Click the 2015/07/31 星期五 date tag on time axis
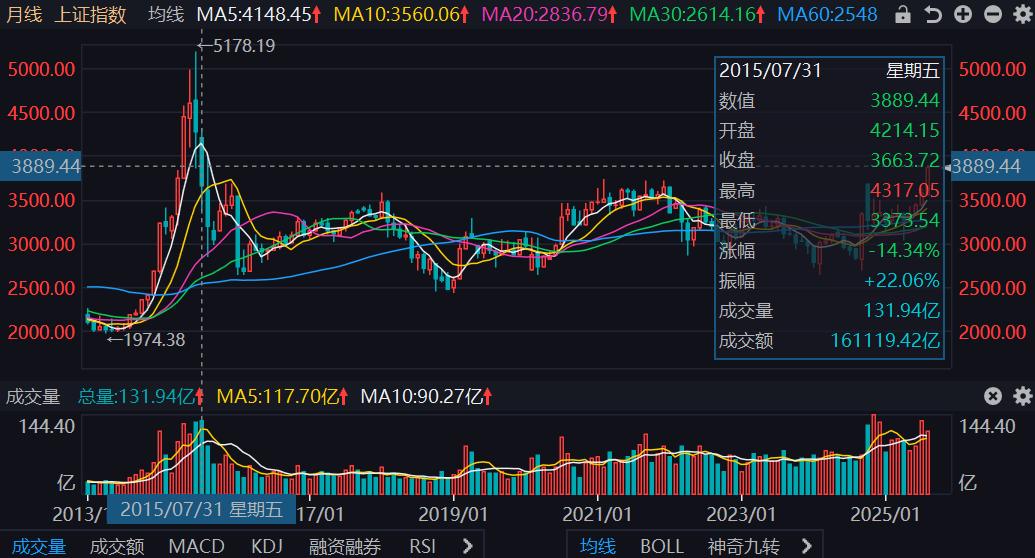Viewport: 1035px width, 558px height. click(x=201, y=509)
